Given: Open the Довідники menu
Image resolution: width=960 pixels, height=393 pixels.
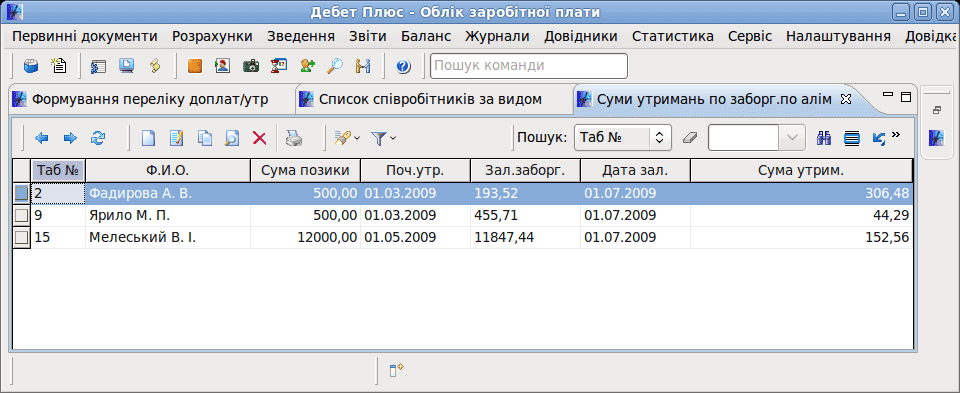Looking at the screenshot, I should tap(580, 36).
